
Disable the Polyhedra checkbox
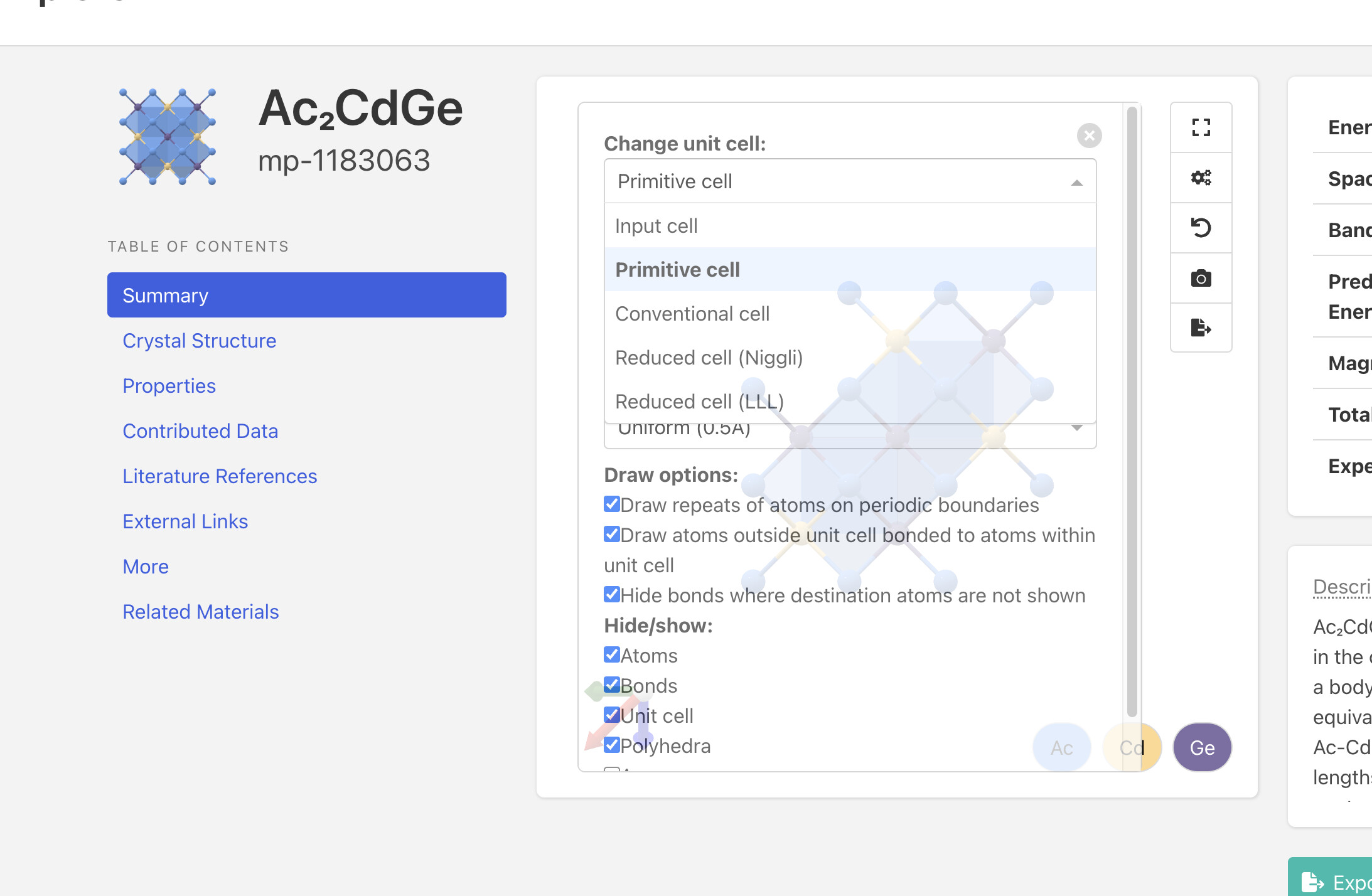pos(611,745)
